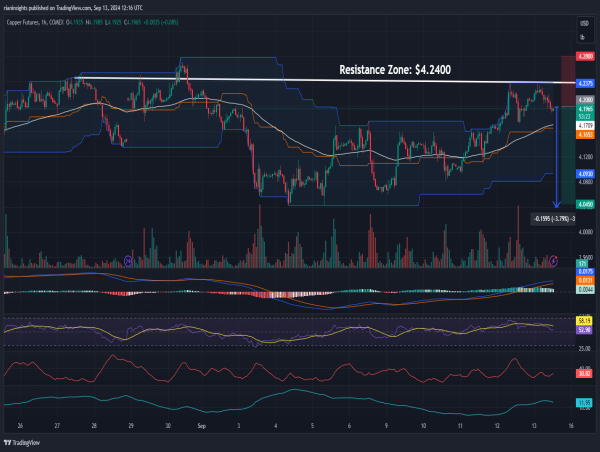Click the date label 9 on the time axis
The height and width of the screenshot is (452, 600).
[x=386, y=426]
